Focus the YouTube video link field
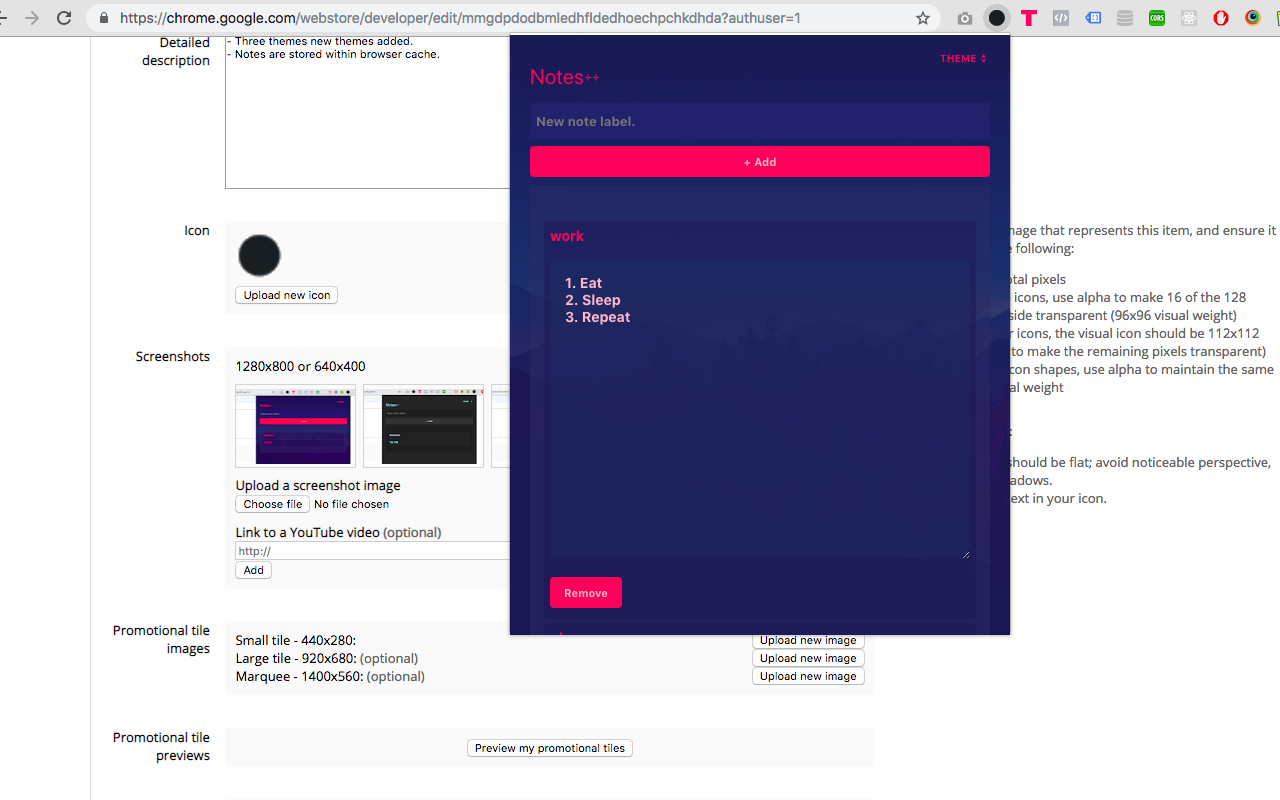Screen dimensions: 1280x800 click(373, 551)
